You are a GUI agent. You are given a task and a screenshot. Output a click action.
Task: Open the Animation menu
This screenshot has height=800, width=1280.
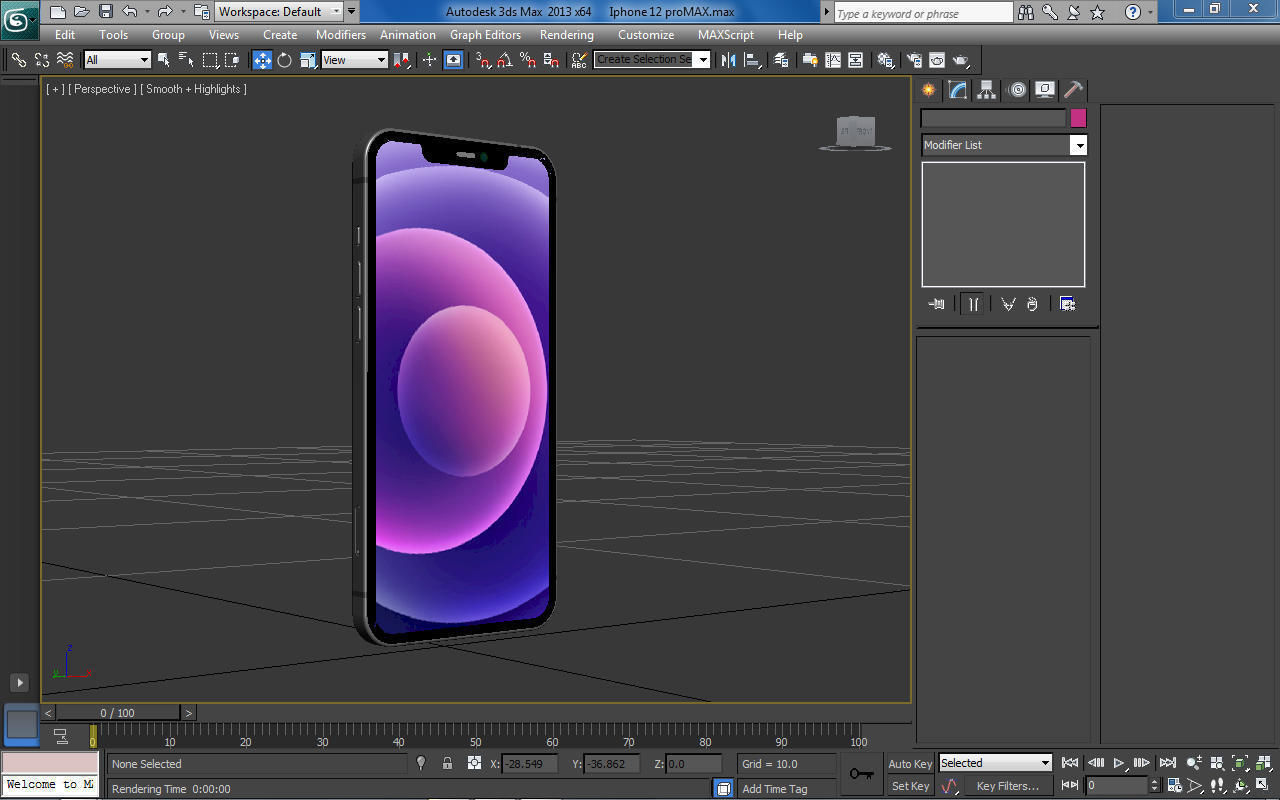click(x=408, y=35)
